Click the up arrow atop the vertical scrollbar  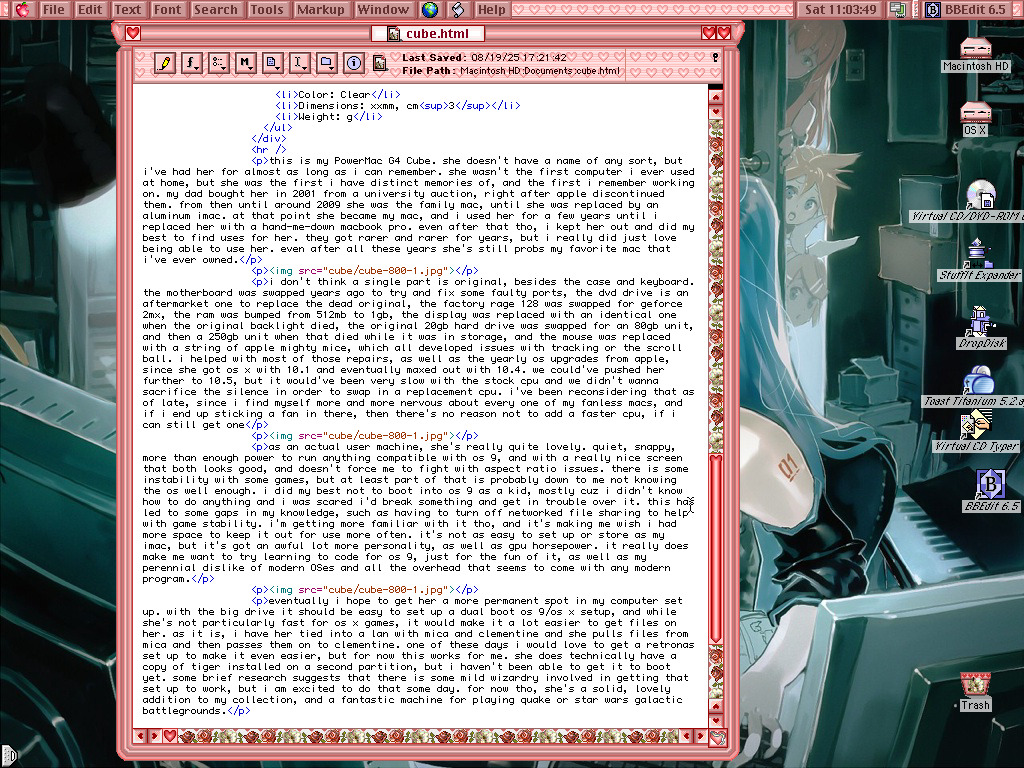(x=716, y=97)
